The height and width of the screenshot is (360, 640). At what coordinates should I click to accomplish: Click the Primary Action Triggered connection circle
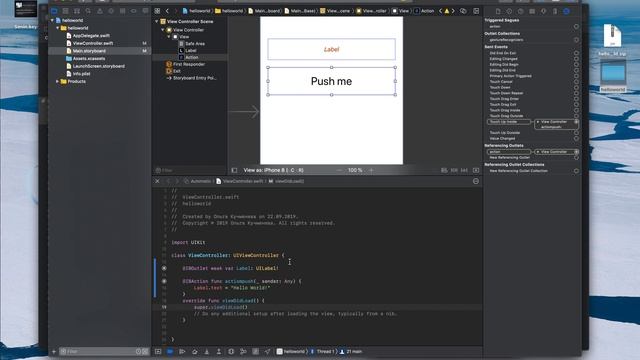coord(576,76)
